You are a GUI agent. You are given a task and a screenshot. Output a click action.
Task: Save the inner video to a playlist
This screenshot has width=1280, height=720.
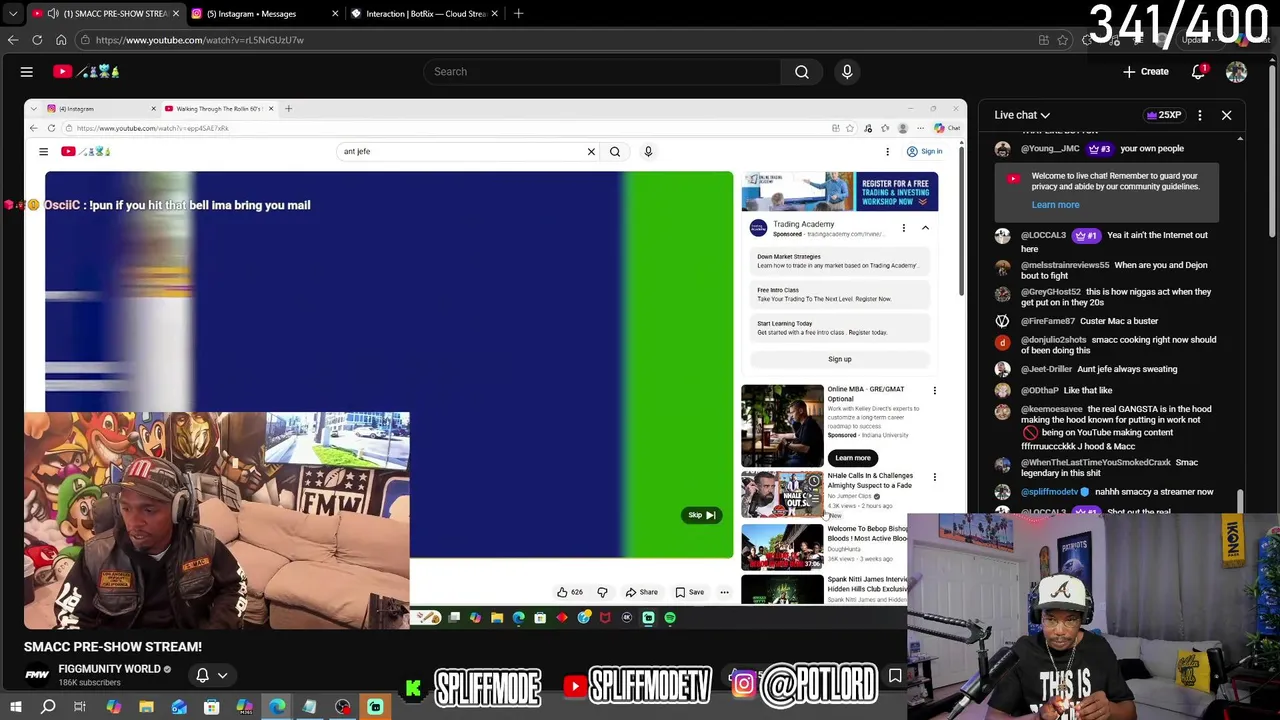pos(690,592)
